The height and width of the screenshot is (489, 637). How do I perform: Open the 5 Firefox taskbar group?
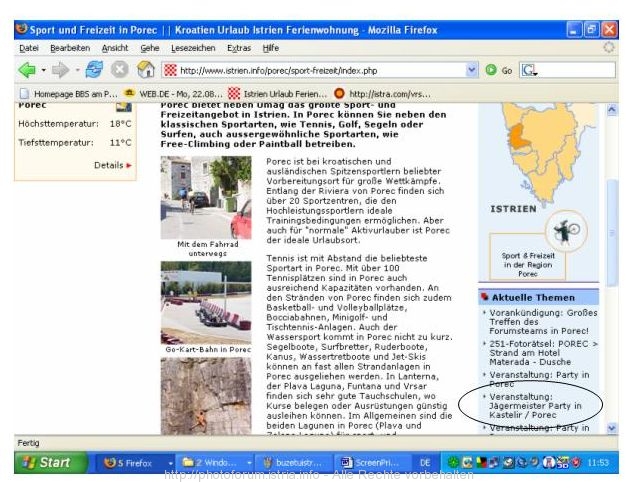point(137,463)
